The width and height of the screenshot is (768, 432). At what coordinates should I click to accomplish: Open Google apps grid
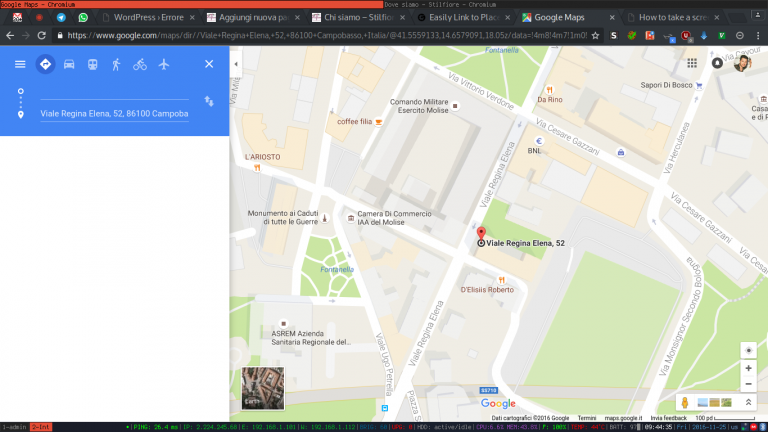[692, 63]
